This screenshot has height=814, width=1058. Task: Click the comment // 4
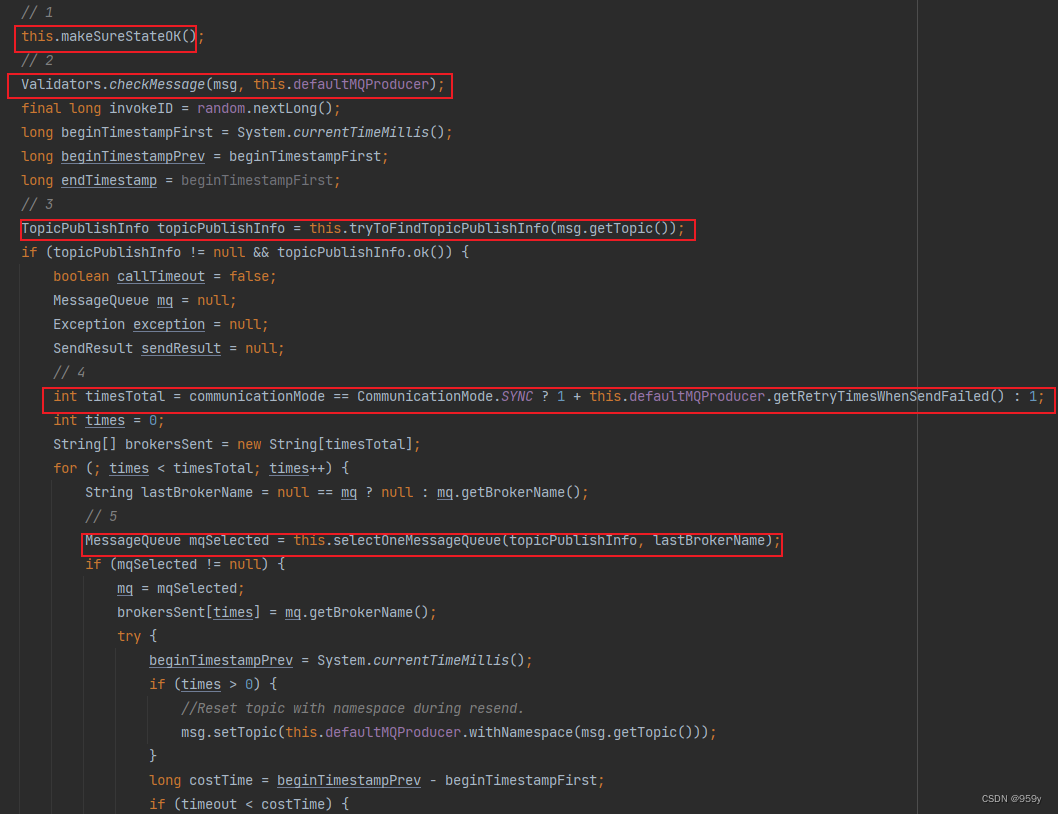pyautogui.click(x=69, y=373)
